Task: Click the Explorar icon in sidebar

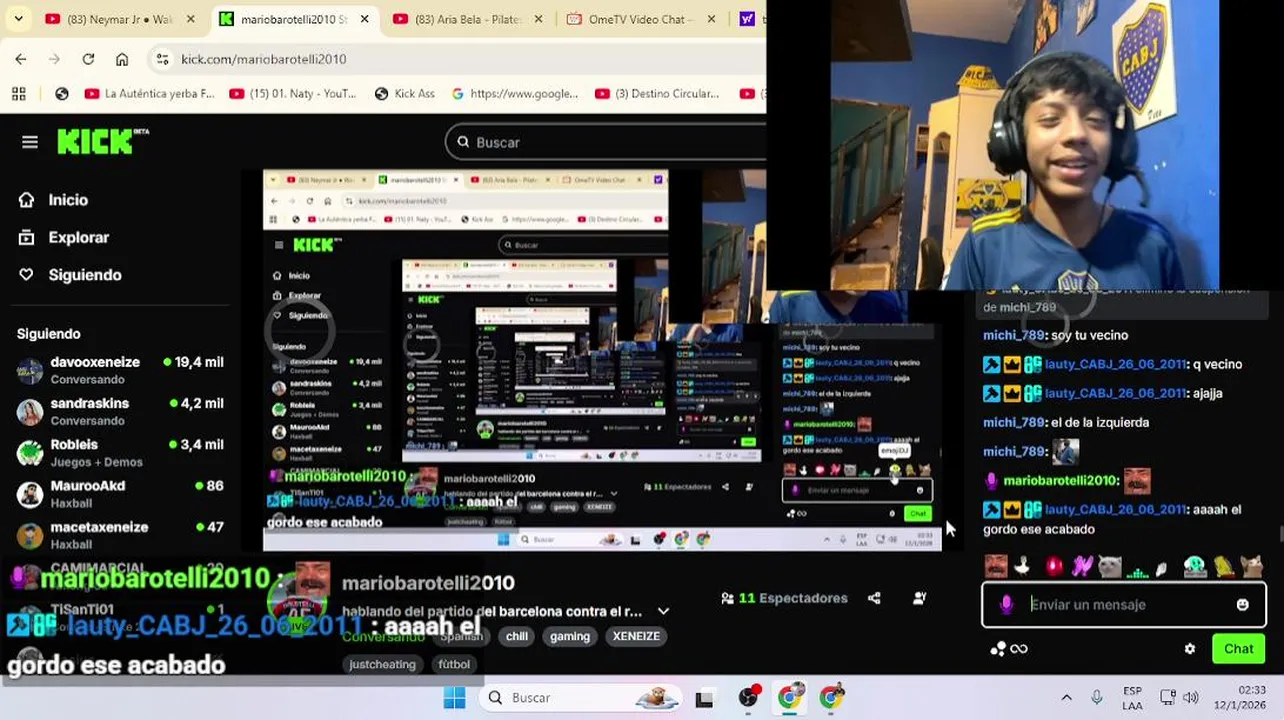Action: coord(27,237)
